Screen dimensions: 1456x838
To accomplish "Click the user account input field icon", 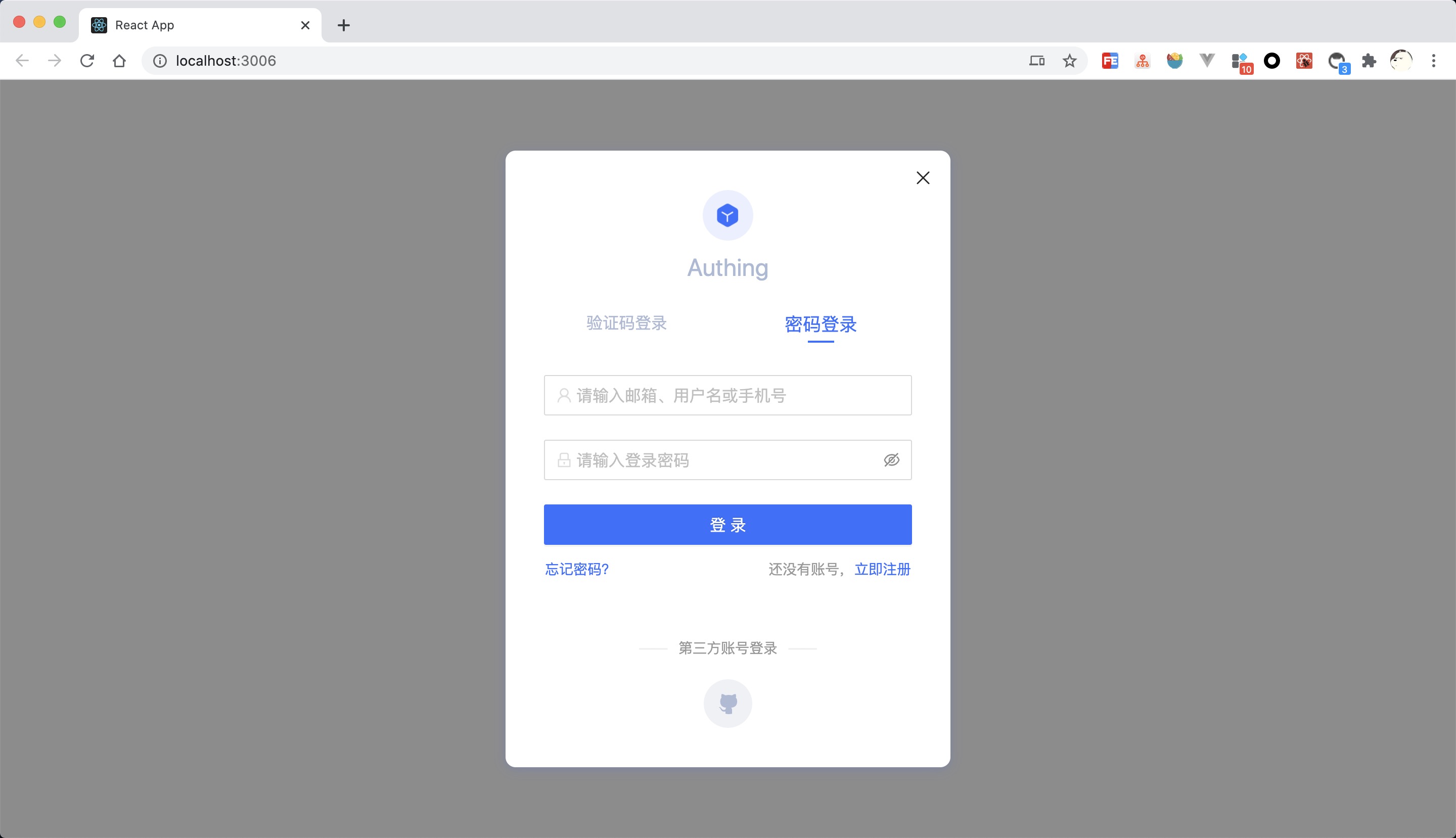I will coord(563,395).
